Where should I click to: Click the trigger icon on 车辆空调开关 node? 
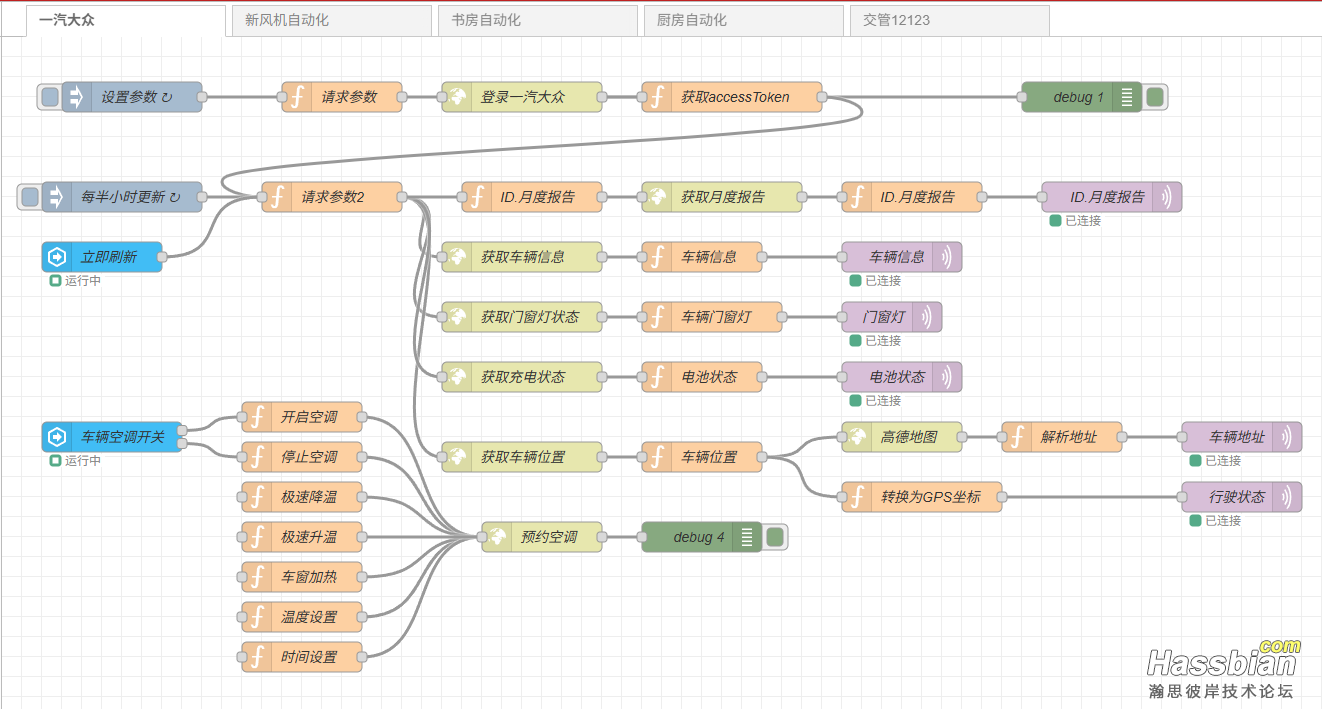pyautogui.click(x=57, y=437)
